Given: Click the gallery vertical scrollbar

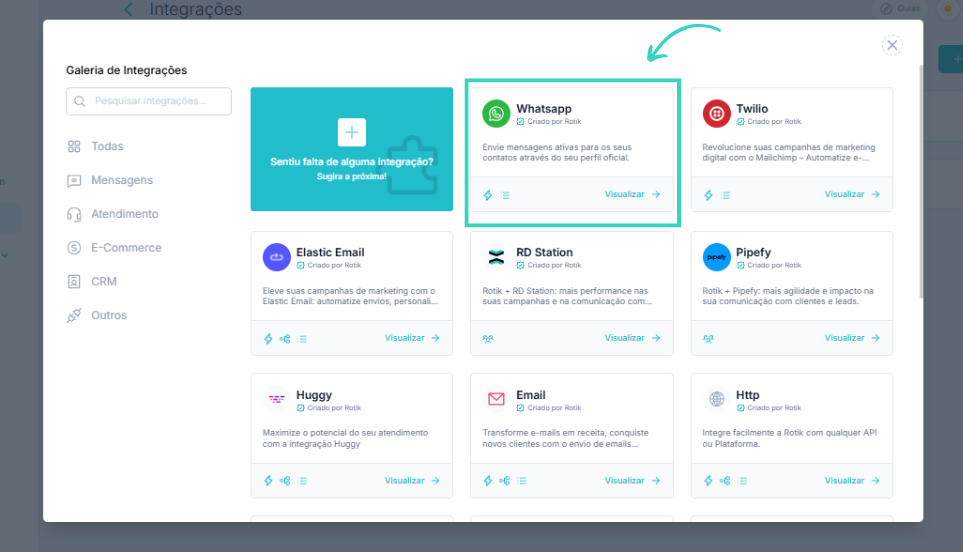Looking at the screenshot, I should coord(921,181).
